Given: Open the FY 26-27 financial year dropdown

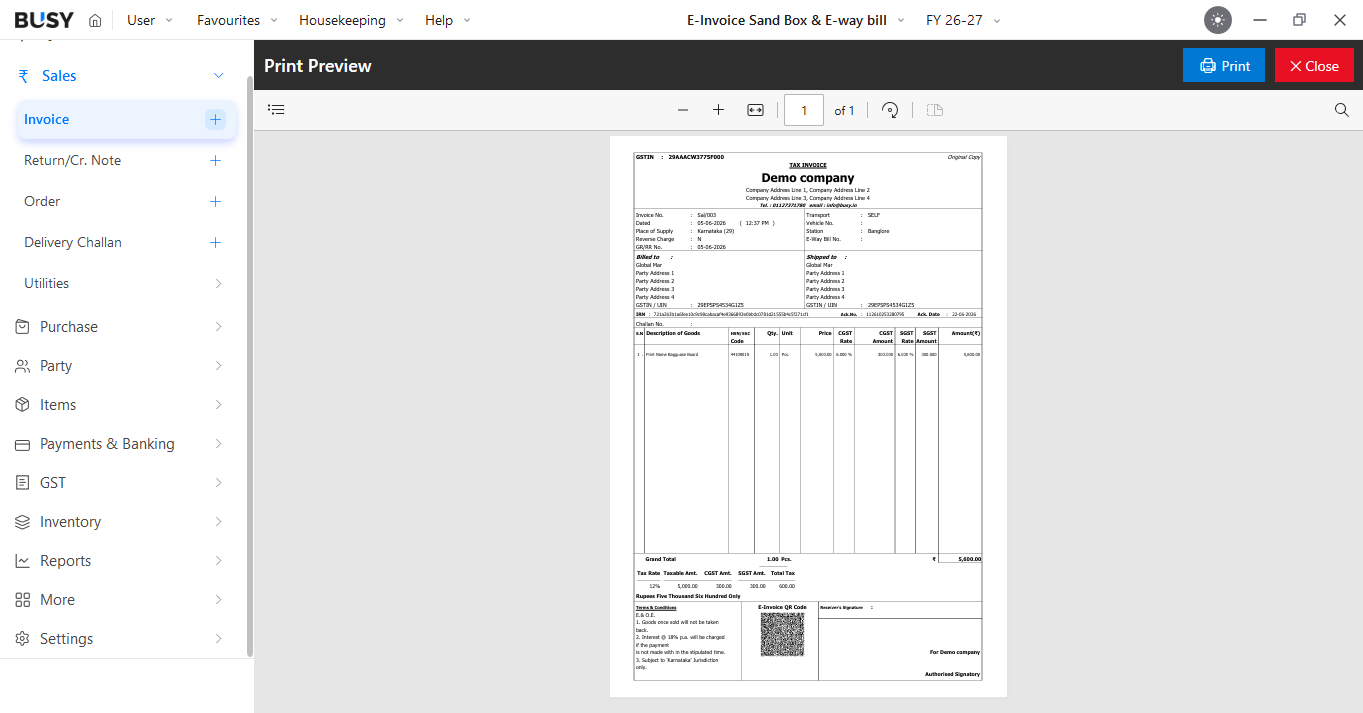Looking at the screenshot, I should pyautogui.click(x=964, y=20).
